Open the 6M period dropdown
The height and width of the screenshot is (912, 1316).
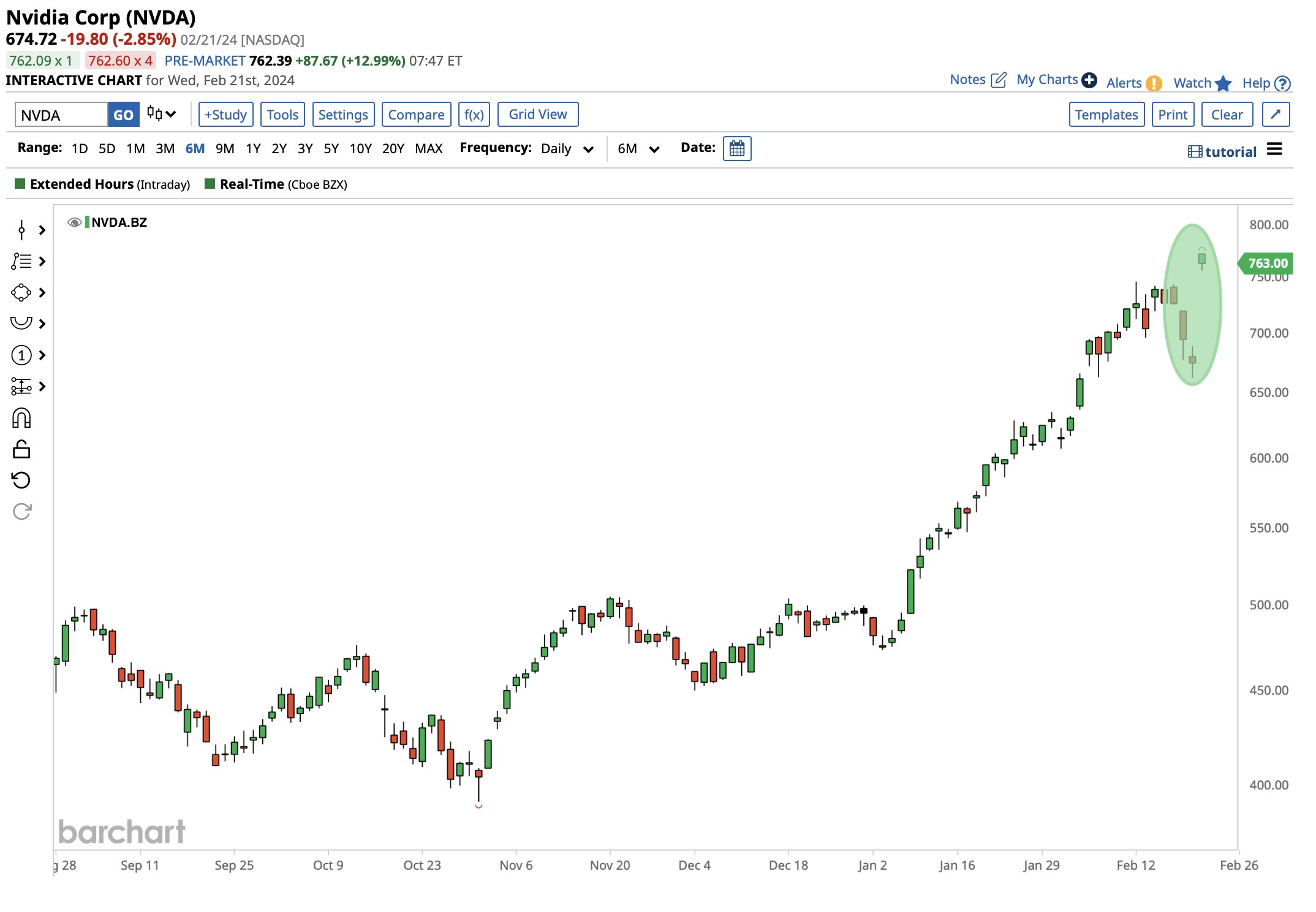638,149
